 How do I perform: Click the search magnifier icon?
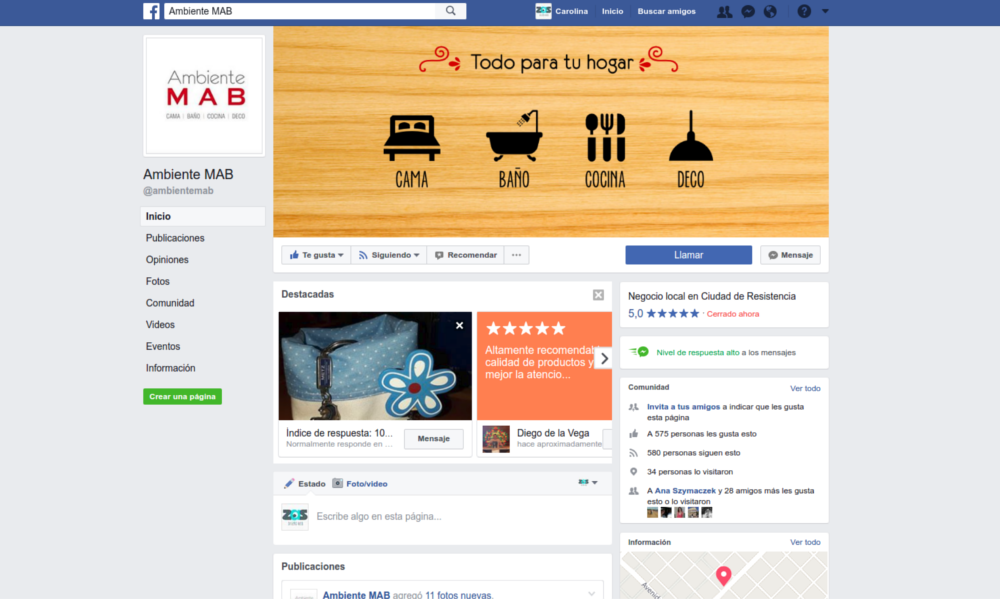point(451,11)
